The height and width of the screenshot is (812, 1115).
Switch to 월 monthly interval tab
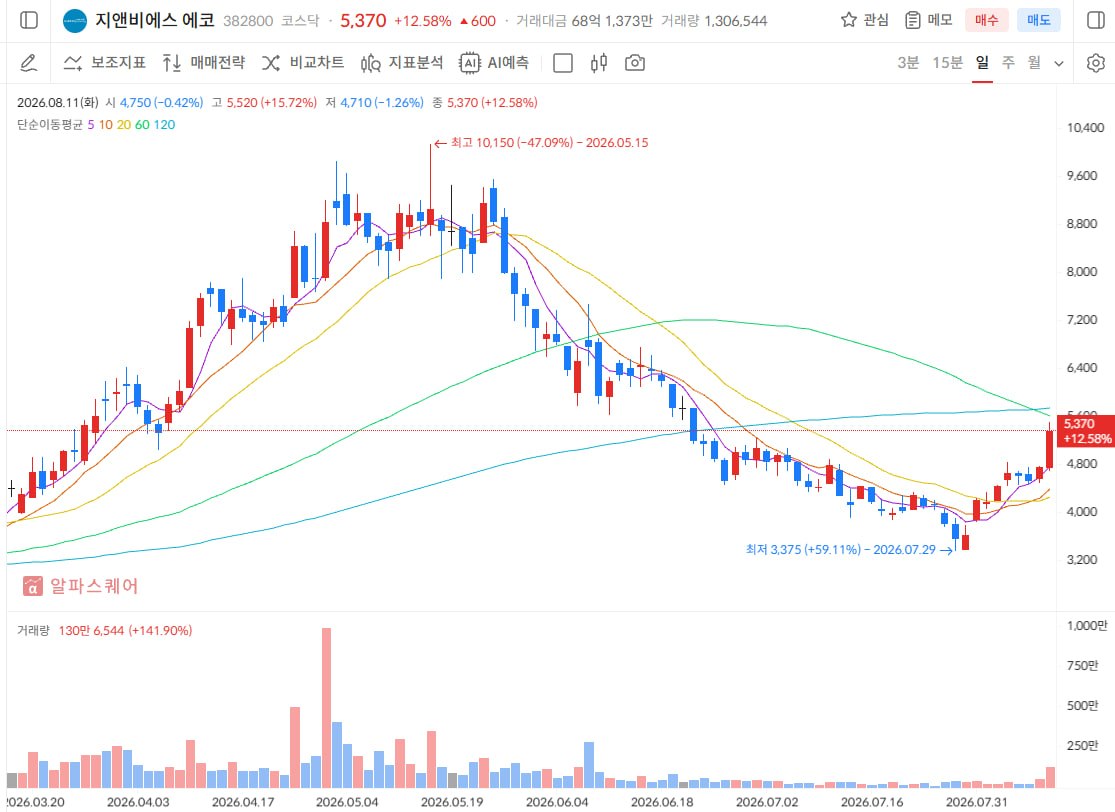[x=1034, y=63]
